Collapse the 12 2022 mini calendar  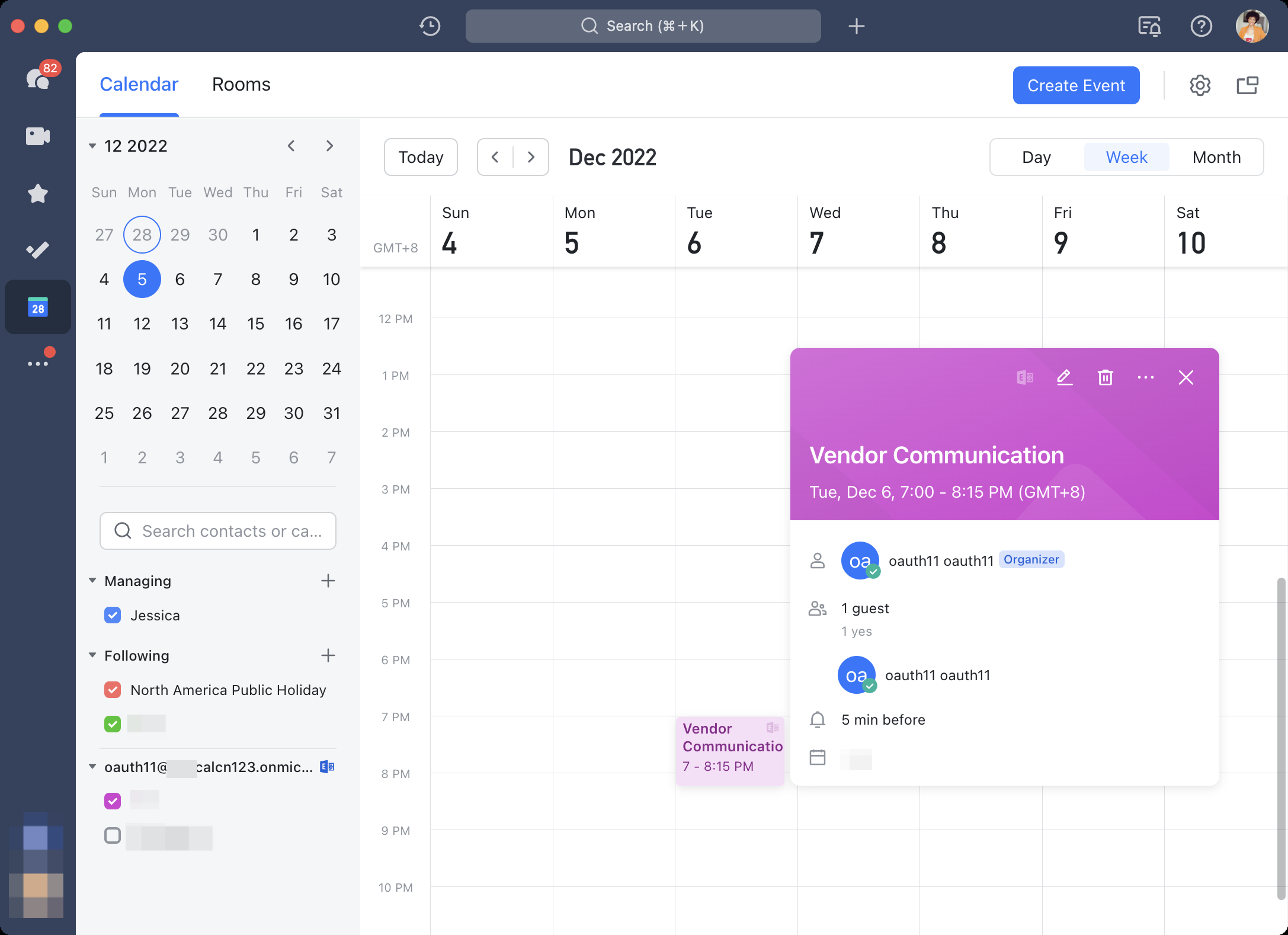(x=92, y=145)
